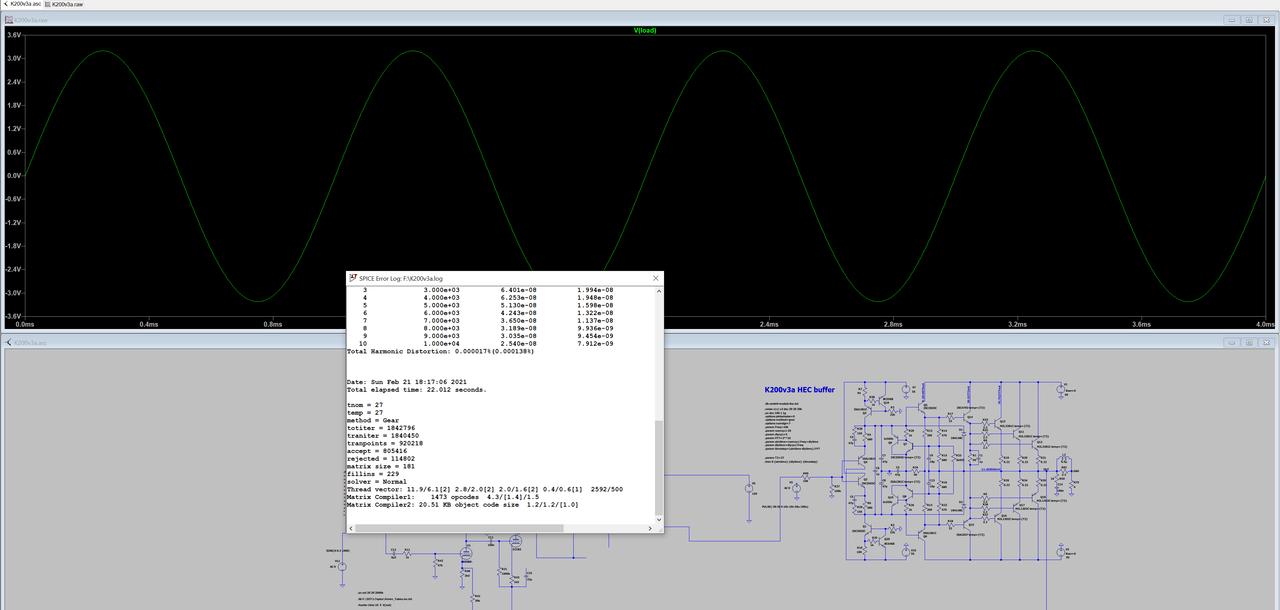1280x610 pixels.
Task: Click the "0.0V" vertical axis label
Action: 14,175
